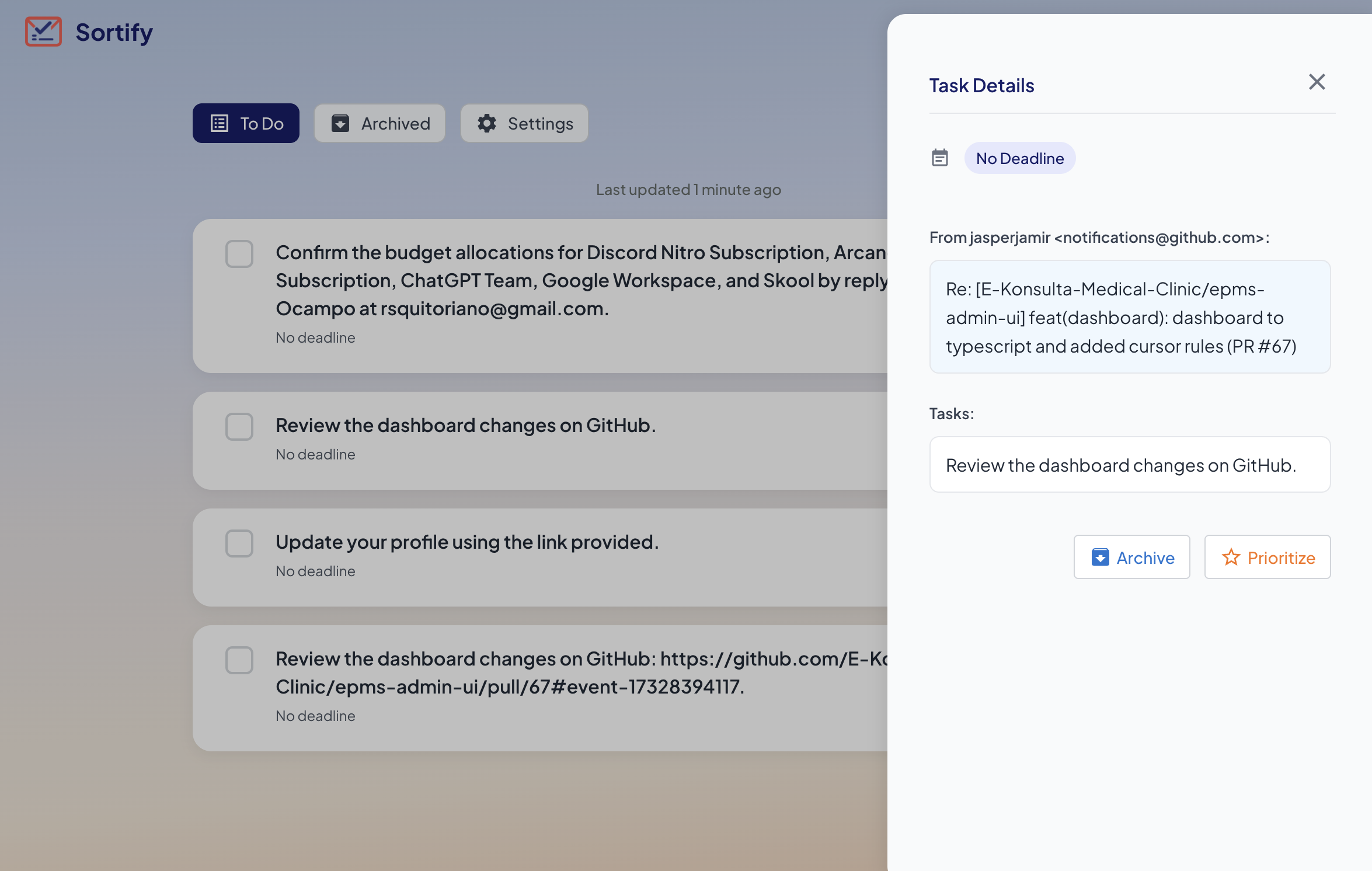Click the Settings gear icon

click(487, 123)
